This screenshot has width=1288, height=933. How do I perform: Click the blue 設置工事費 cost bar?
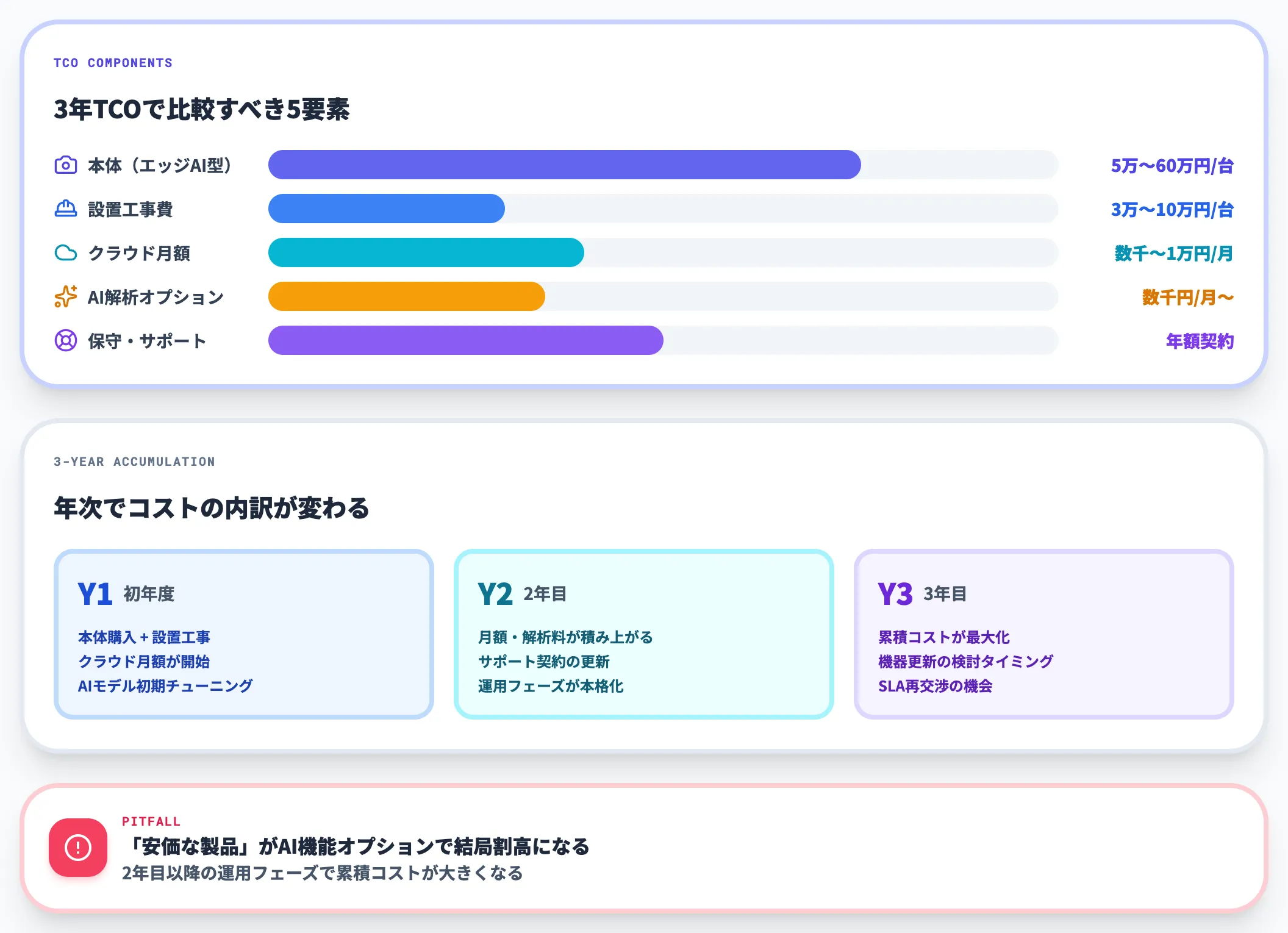[x=387, y=209]
